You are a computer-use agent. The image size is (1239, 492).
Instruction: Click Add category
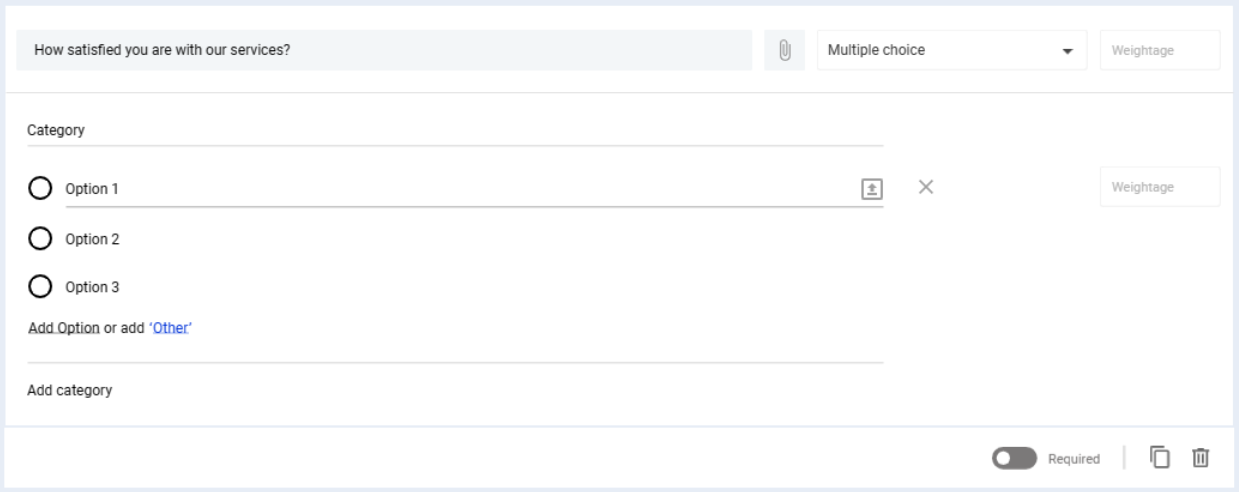[x=70, y=390]
